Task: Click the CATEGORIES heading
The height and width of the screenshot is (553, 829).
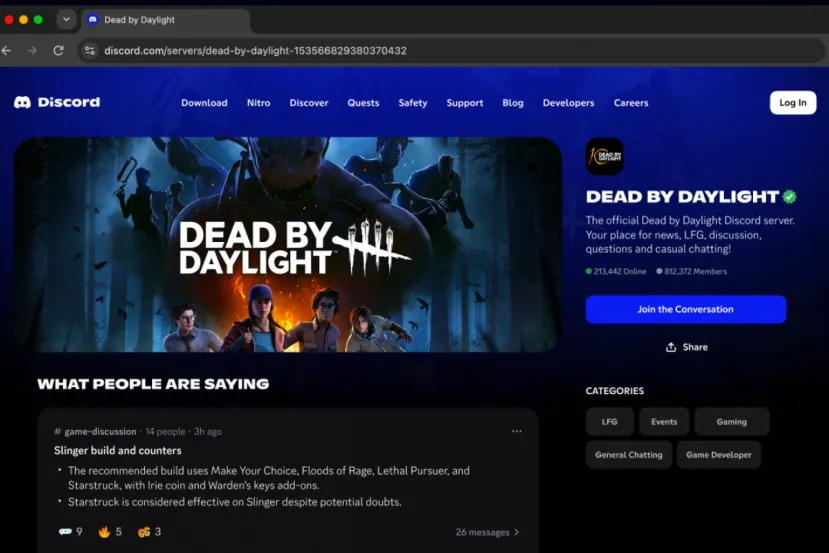Action: tap(615, 391)
